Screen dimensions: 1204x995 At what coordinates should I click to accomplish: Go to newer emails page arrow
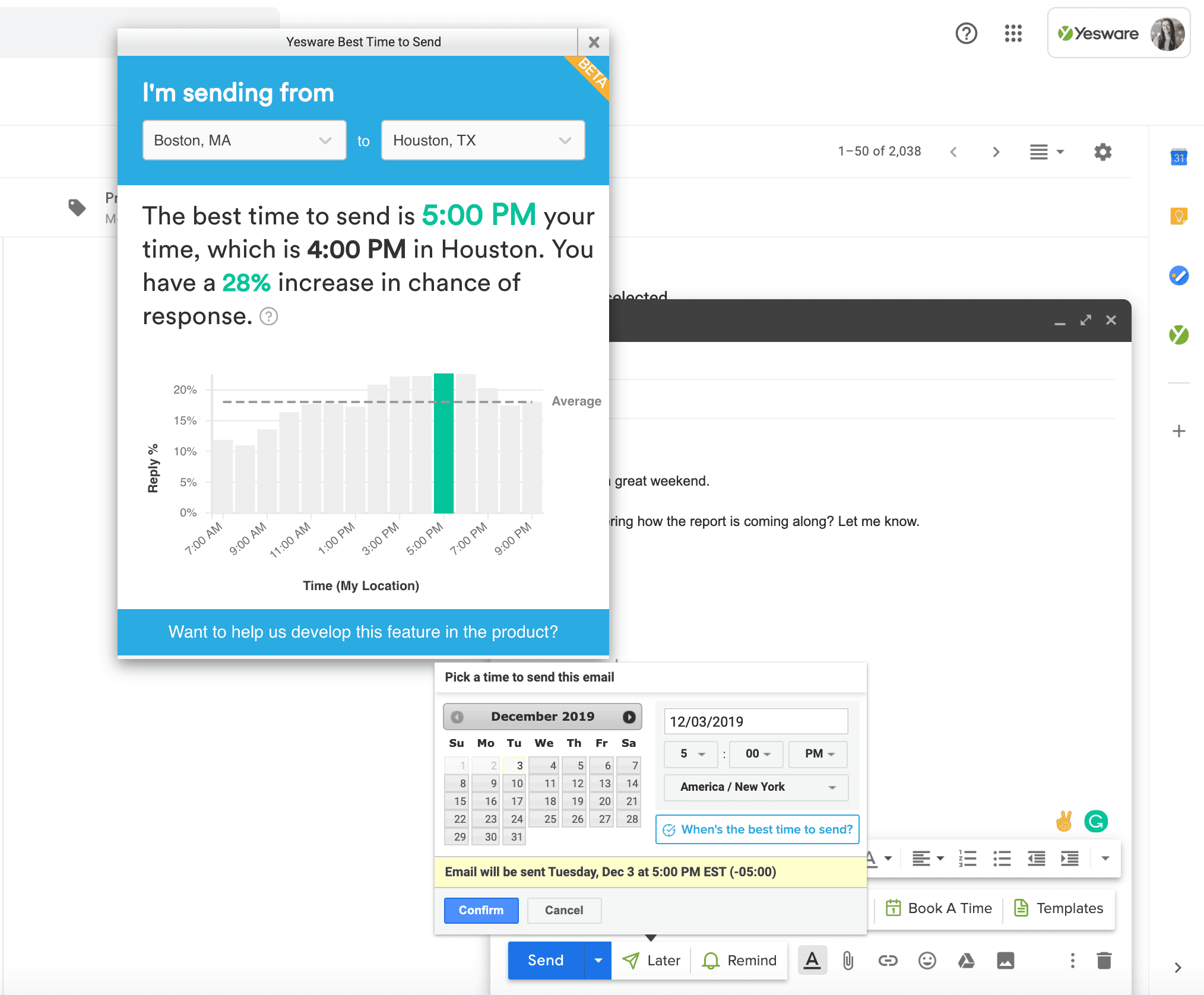click(953, 152)
